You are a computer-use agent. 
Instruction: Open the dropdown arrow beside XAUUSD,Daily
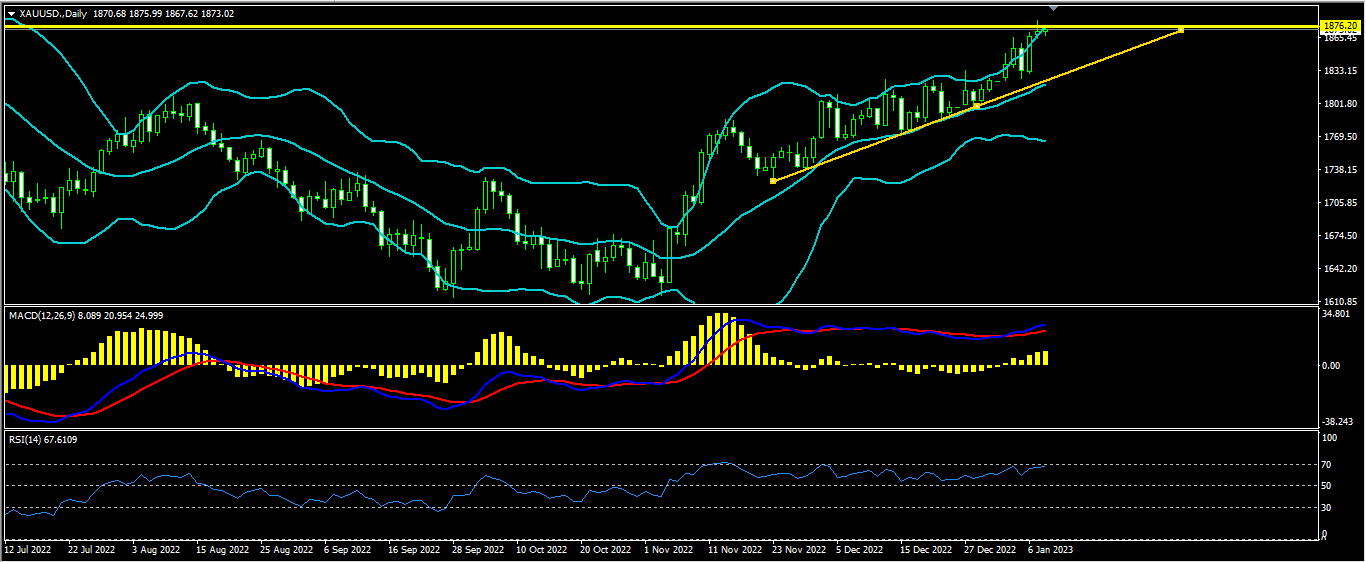click(x=11, y=13)
